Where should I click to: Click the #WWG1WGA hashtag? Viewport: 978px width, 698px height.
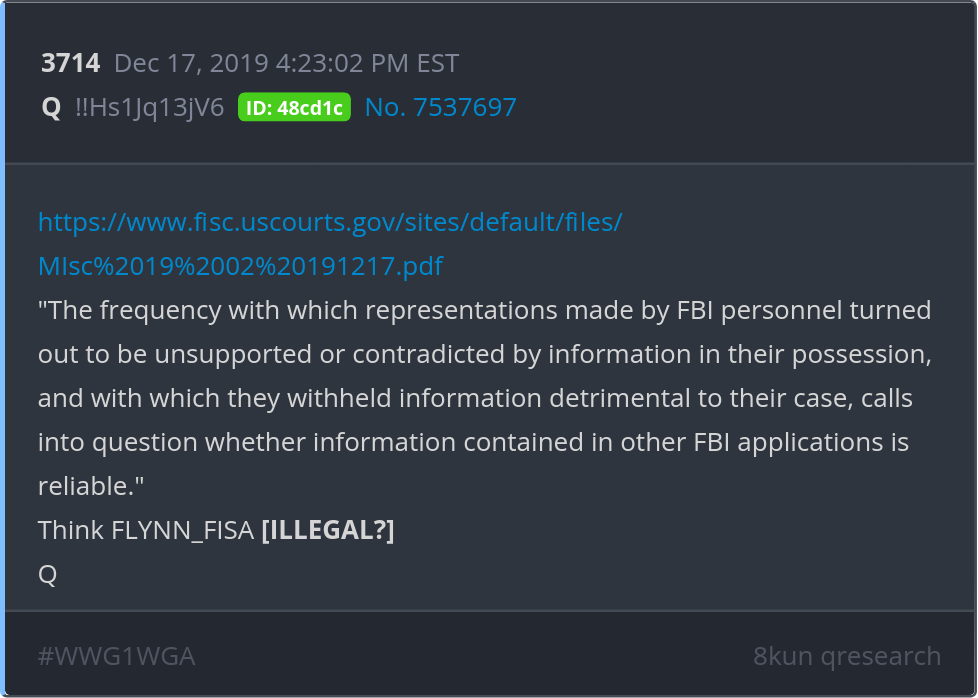tap(116, 656)
